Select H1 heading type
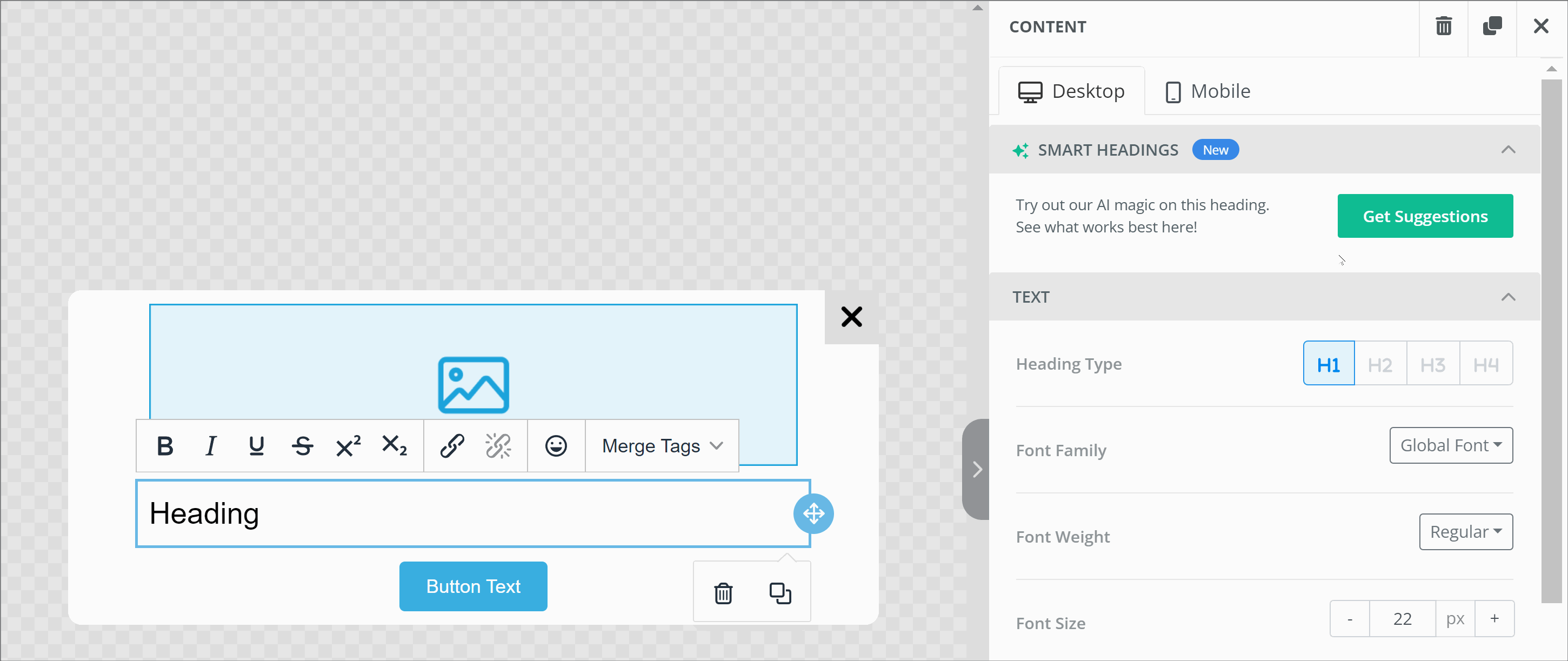Screen dimensions: 1568x661 click(x=1328, y=364)
